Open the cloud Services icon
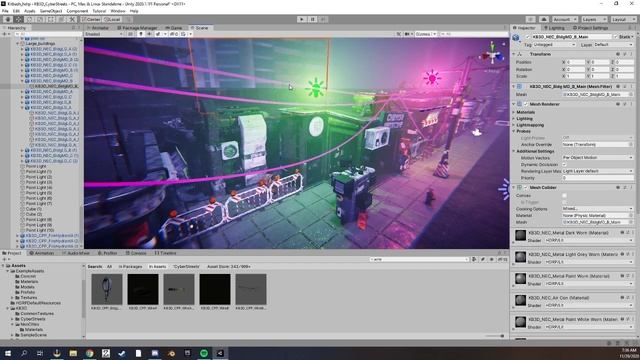Viewport: 640px width, 360px height. click(x=544, y=19)
